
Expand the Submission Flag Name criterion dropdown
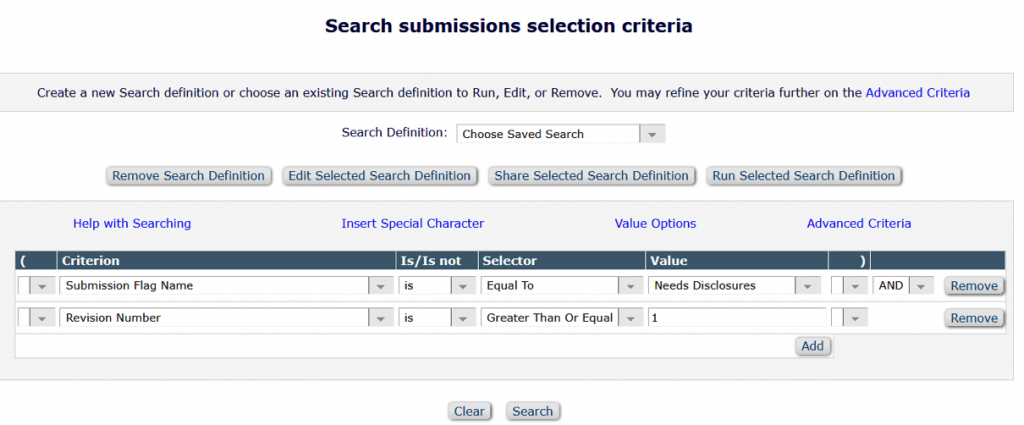point(225,285)
